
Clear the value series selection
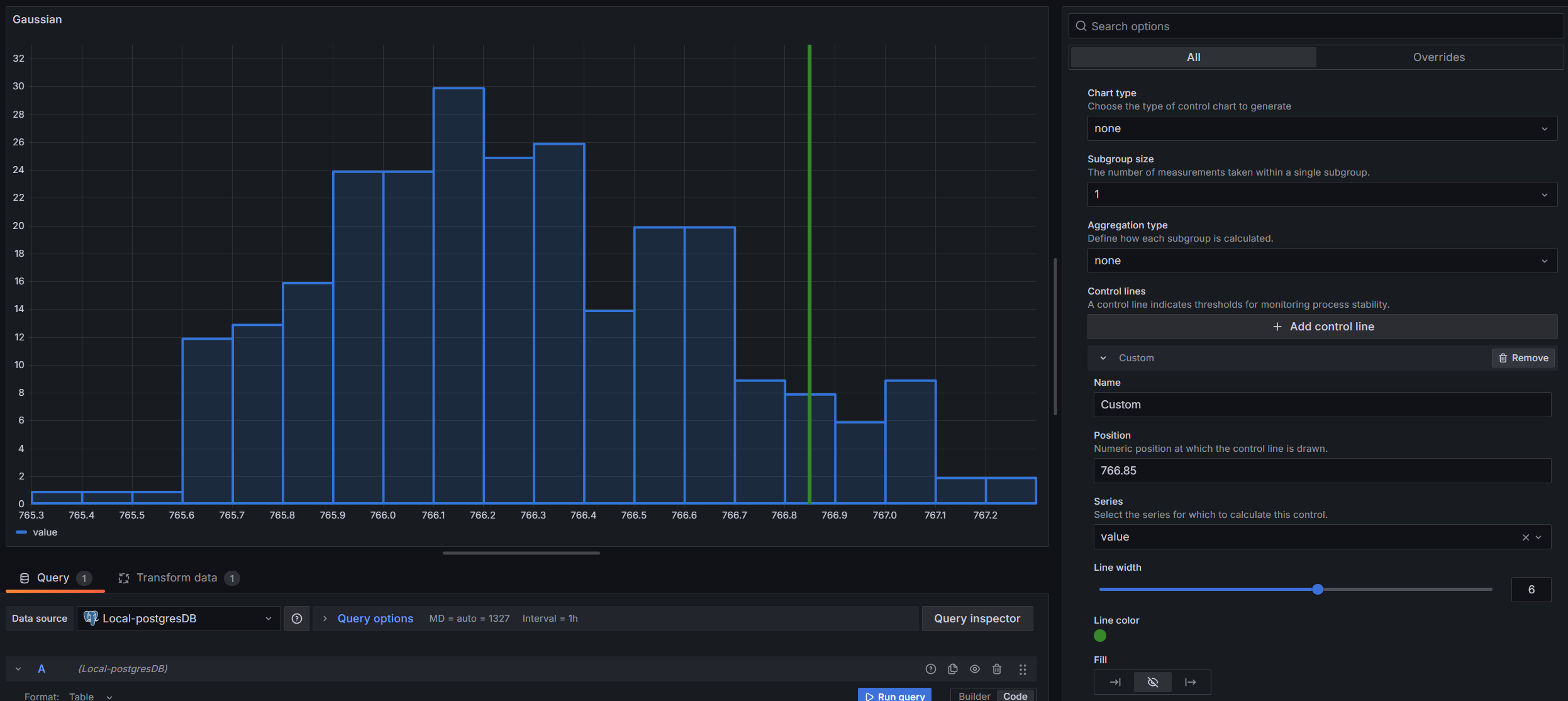click(x=1525, y=537)
